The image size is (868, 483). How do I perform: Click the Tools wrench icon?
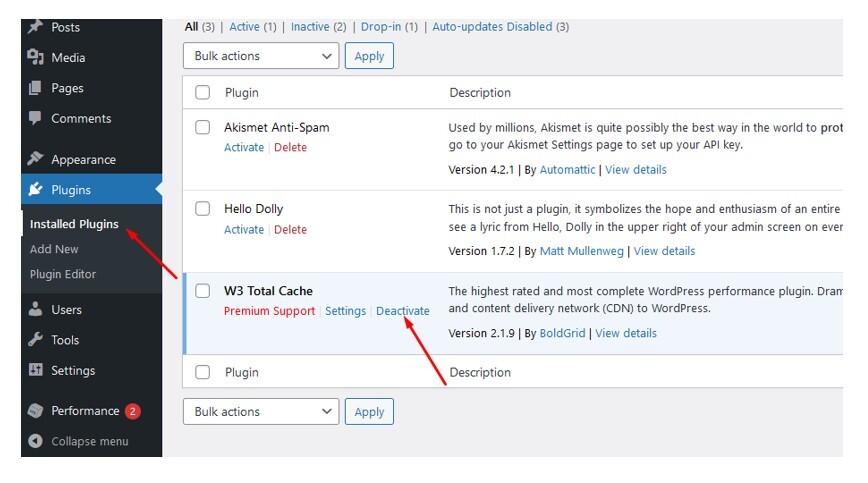coord(35,339)
